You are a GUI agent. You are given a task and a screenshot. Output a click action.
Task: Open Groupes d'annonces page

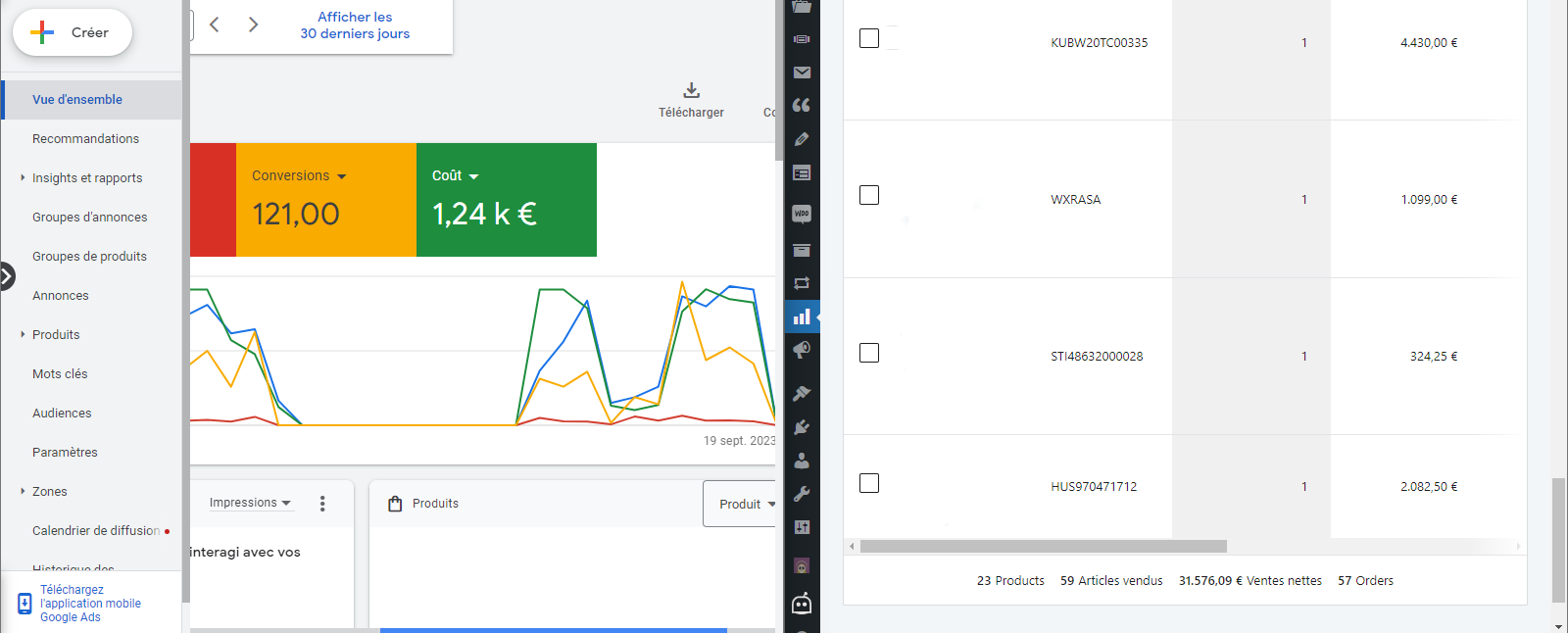tap(89, 218)
